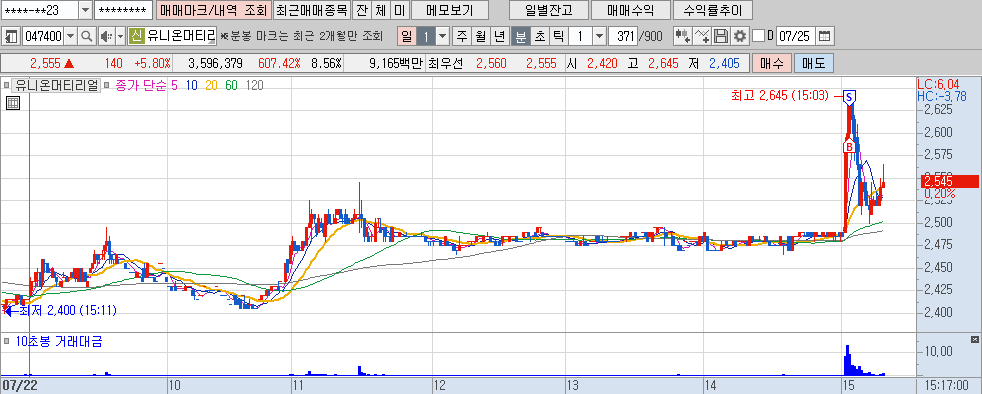Click the chart data table grid icon
The width and height of the screenshot is (982, 394).
(12, 104)
